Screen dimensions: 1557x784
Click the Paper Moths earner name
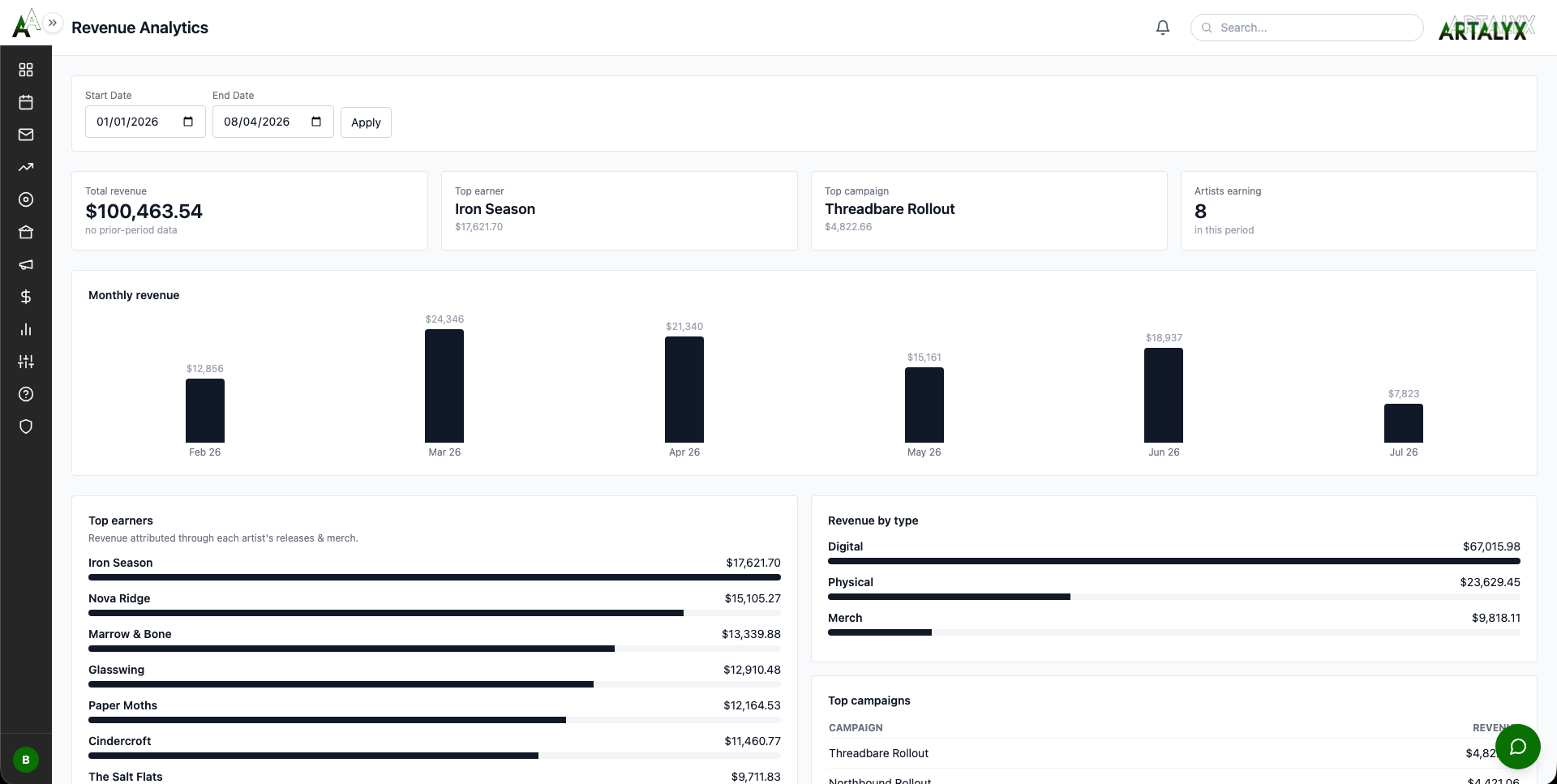point(122,705)
